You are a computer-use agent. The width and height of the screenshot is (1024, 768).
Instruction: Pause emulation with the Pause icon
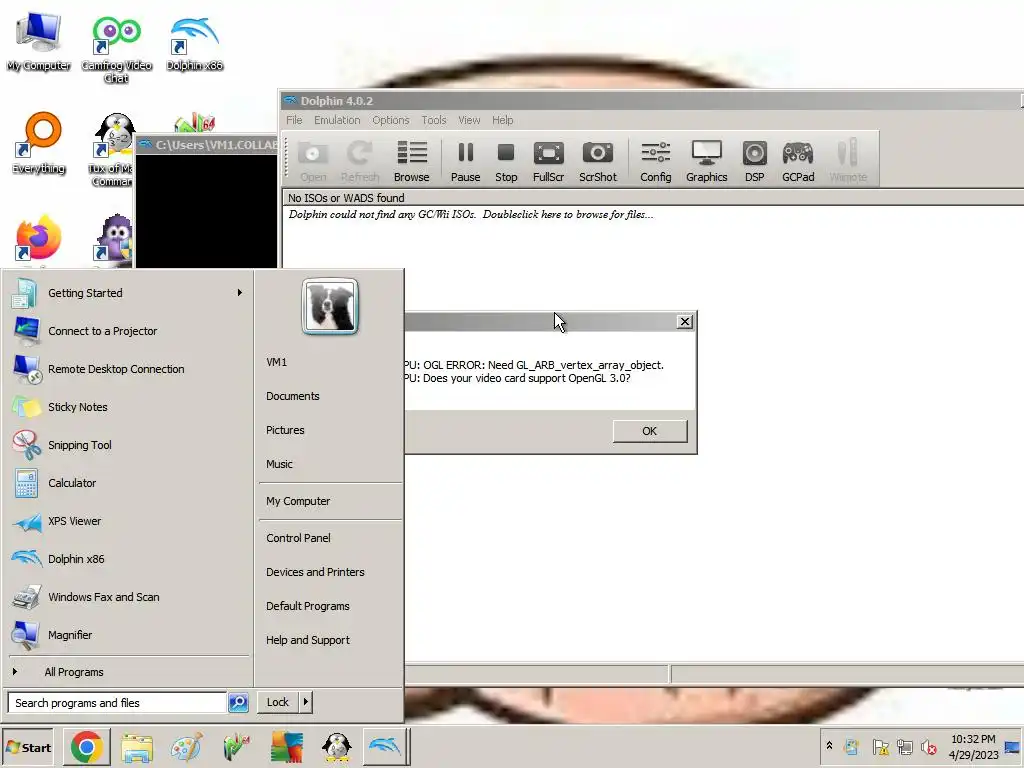pos(465,161)
